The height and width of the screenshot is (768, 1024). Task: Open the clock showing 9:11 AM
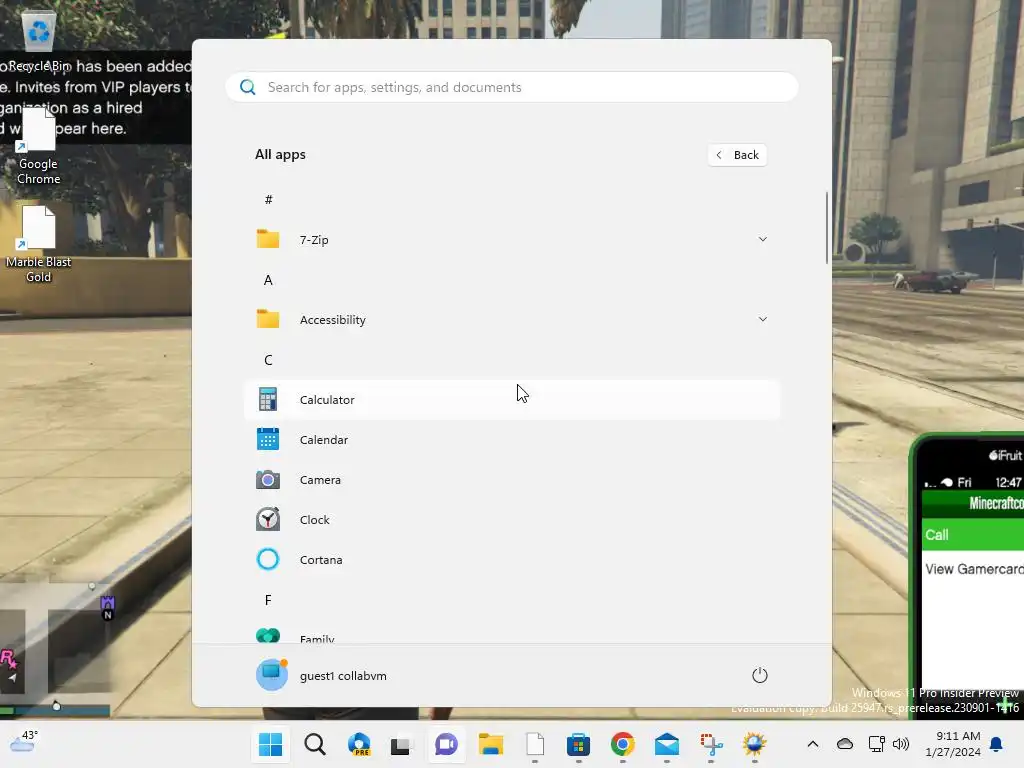(x=953, y=744)
